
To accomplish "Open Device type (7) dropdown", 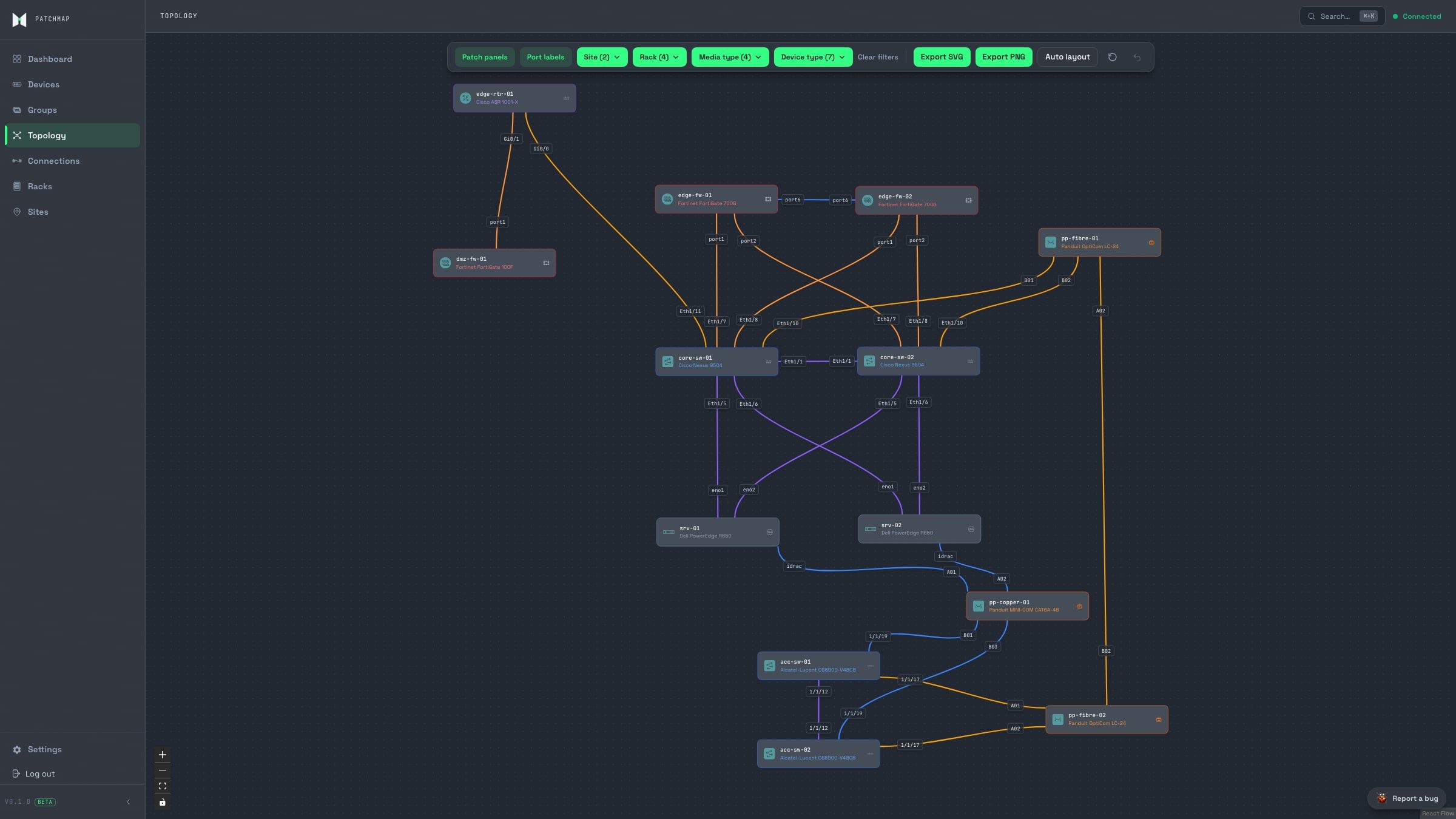I will coord(813,57).
